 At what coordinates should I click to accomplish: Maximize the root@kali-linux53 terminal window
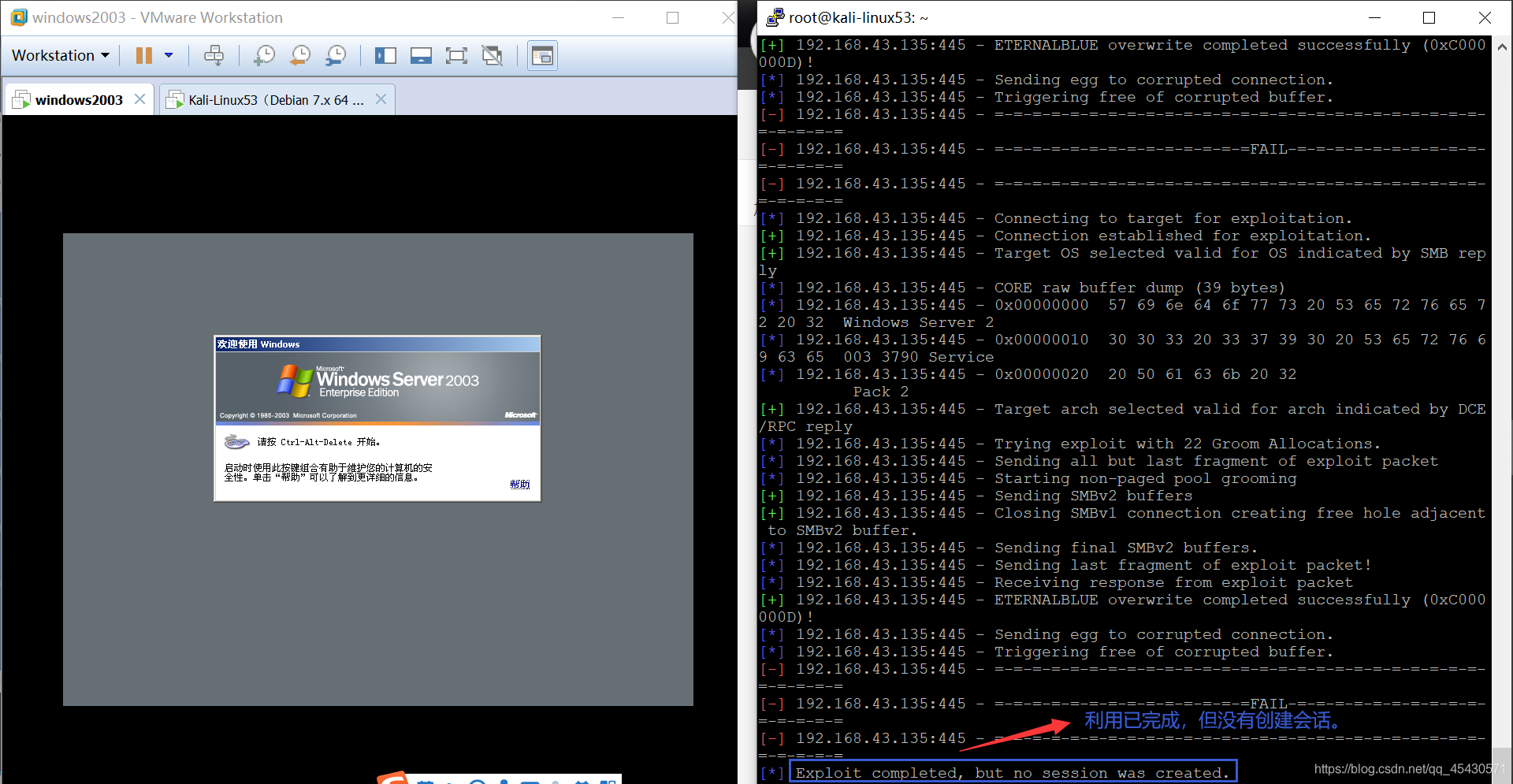(1429, 17)
